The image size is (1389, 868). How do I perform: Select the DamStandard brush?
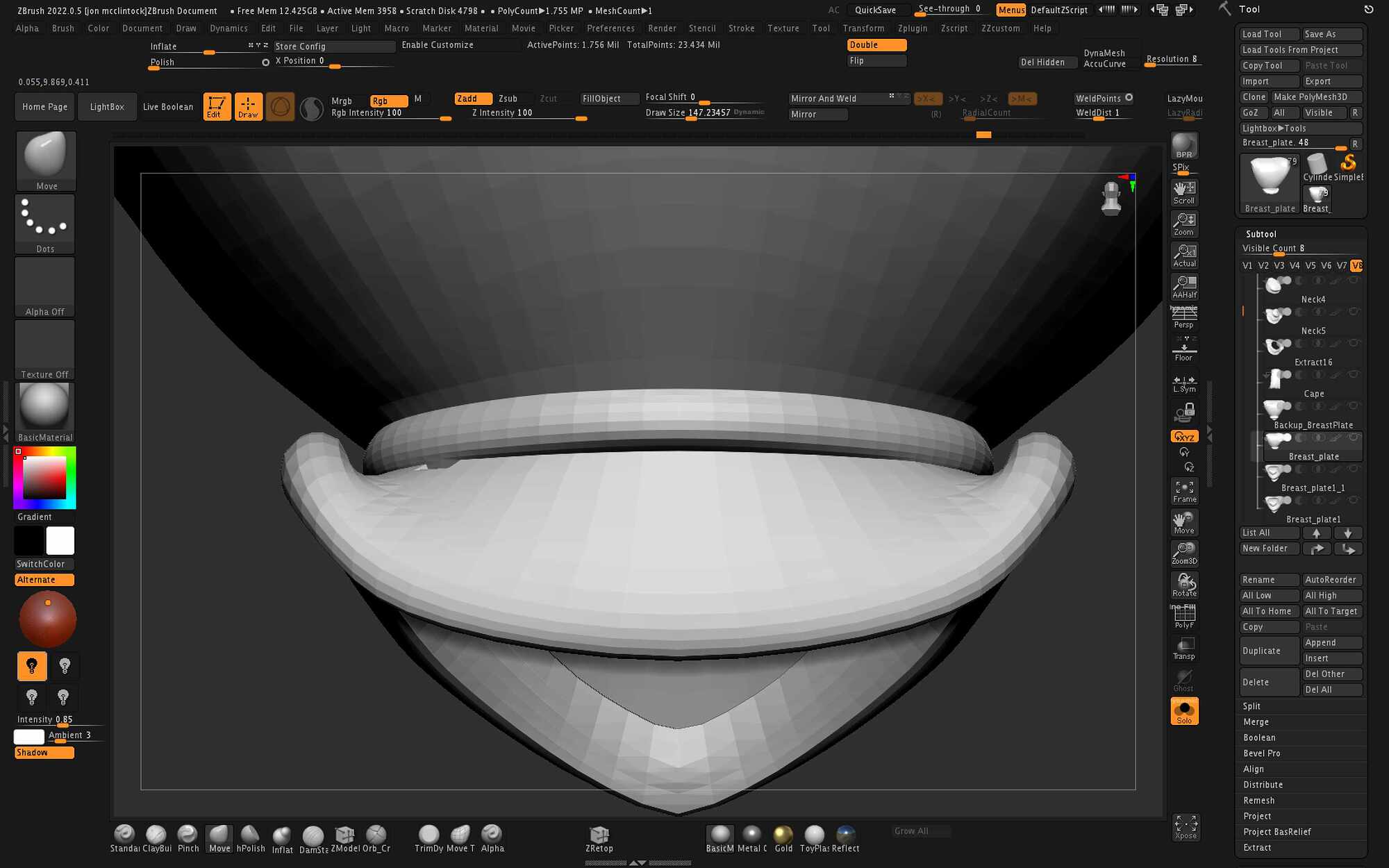pos(313,835)
